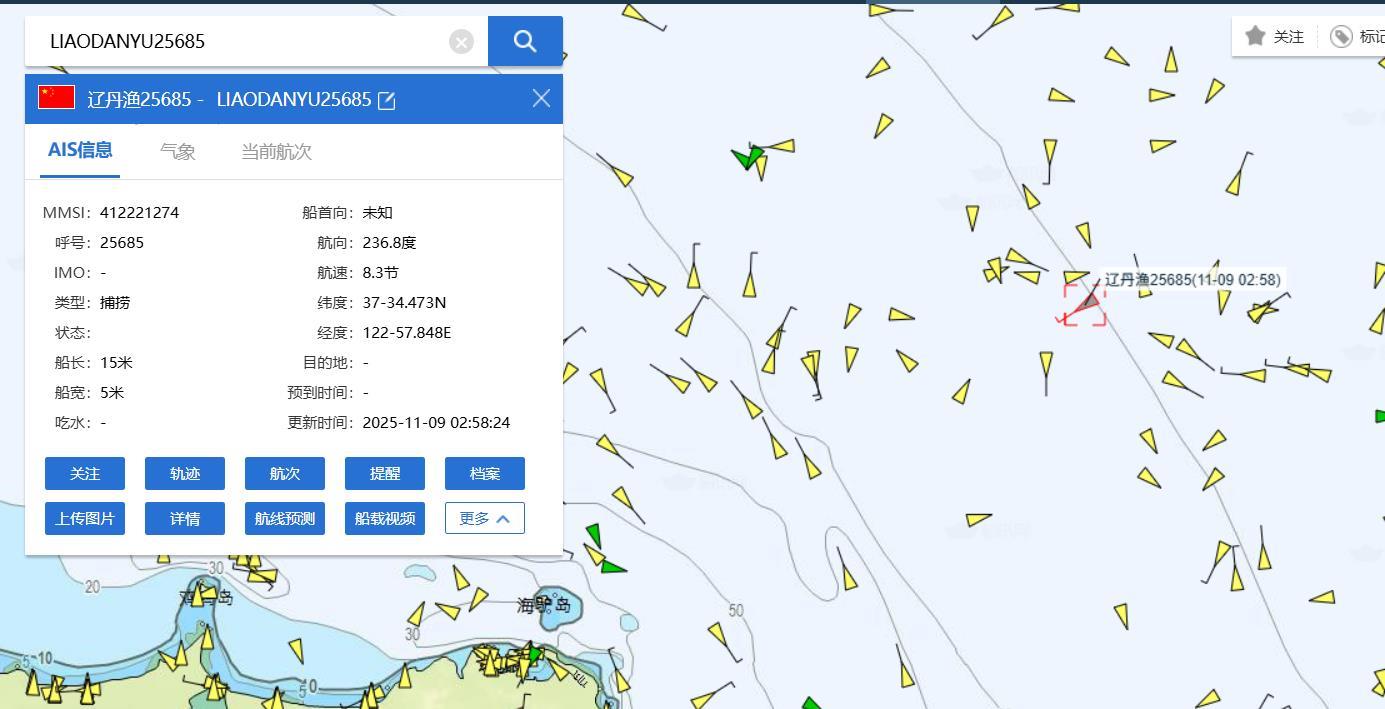This screenshot has width=1385, height=709.
Task: Close the vessel info panel
Action: click(x=541, y=98)
